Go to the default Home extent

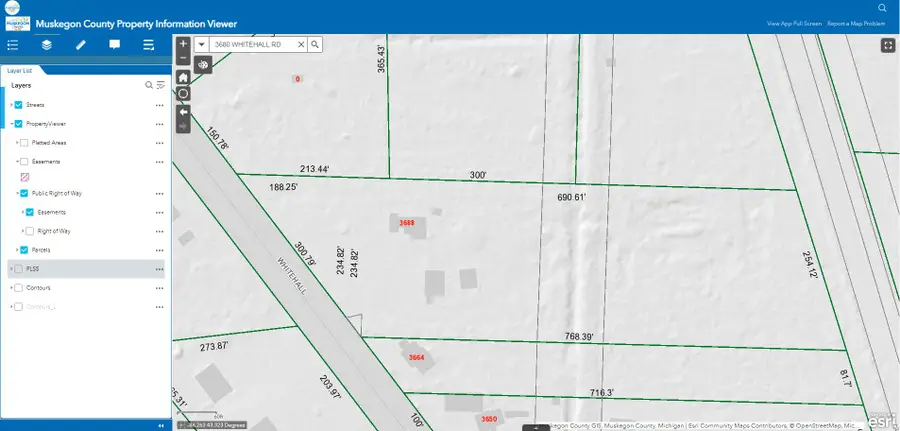pyautogui.click(x=183, y=77)
